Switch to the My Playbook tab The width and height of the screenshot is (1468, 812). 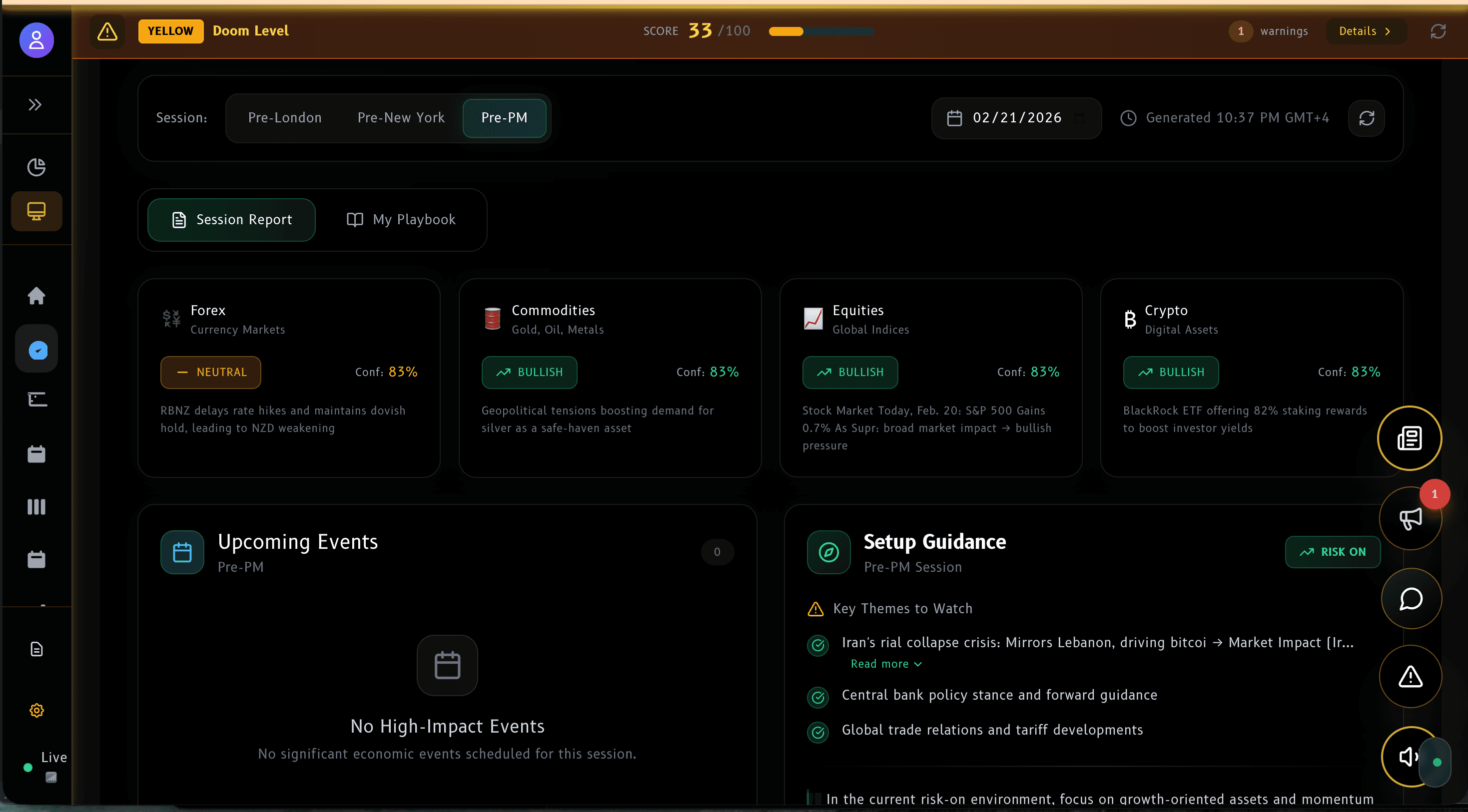(401, 219)
